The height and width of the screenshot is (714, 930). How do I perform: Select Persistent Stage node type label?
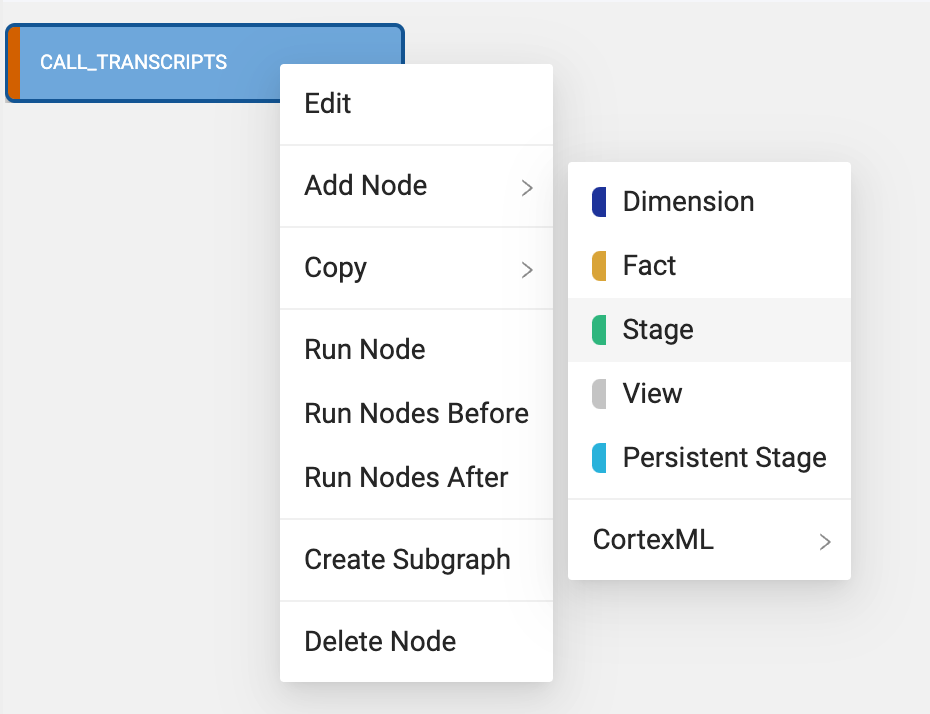coord(724,458)
